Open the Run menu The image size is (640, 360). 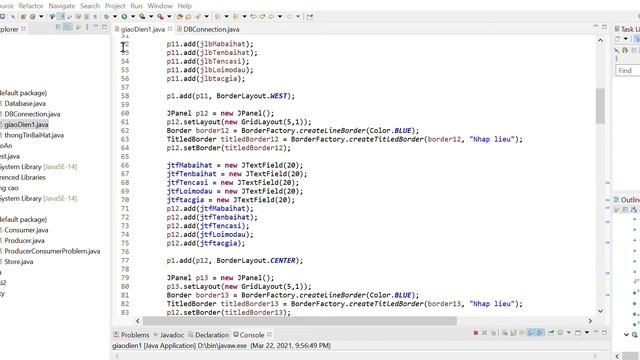point(136,6)
